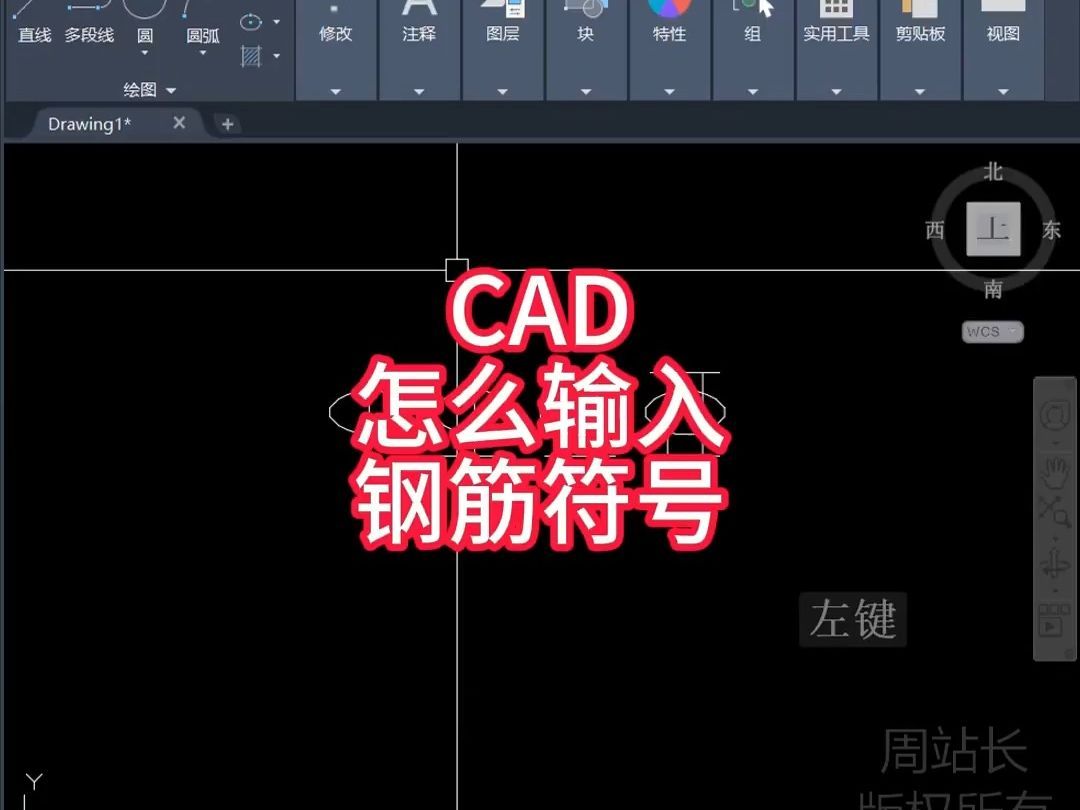1080x810 pixels.
Task: Click the SteeringWheel icon on the navigation bar
Action: pyautogui.click(x=1055, y=415)
